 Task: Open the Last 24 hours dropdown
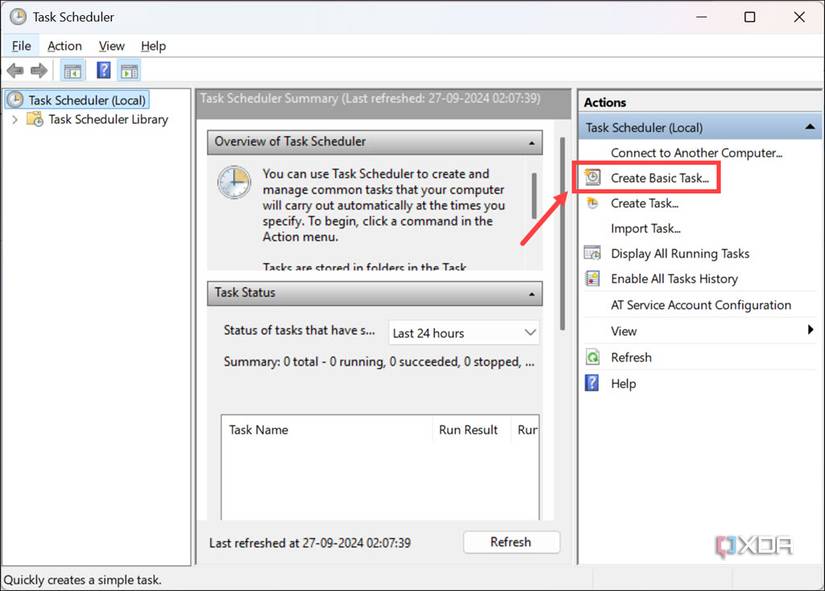pyautogui.click(x=464, y=333)
